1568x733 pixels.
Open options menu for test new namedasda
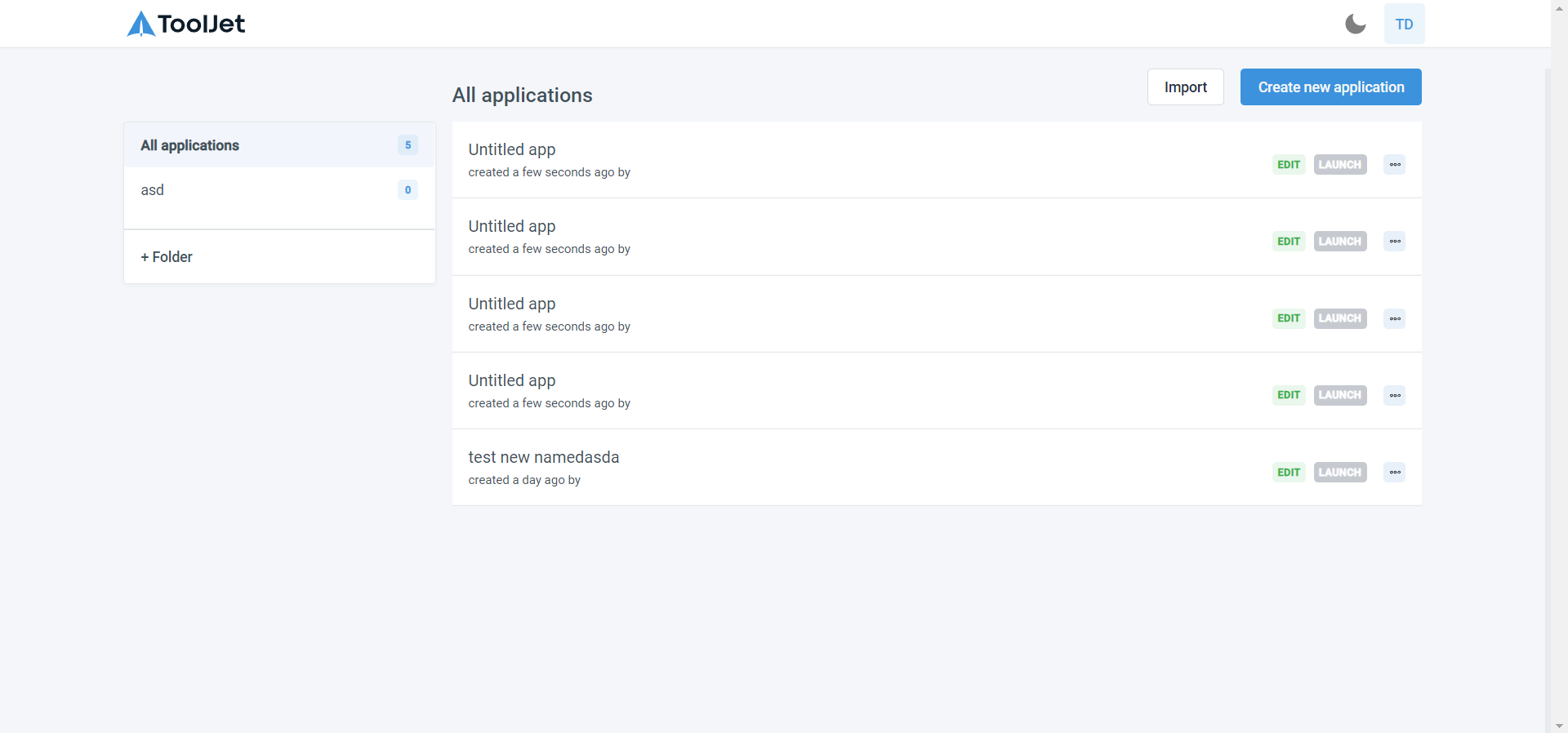[x=1393, y=472]
